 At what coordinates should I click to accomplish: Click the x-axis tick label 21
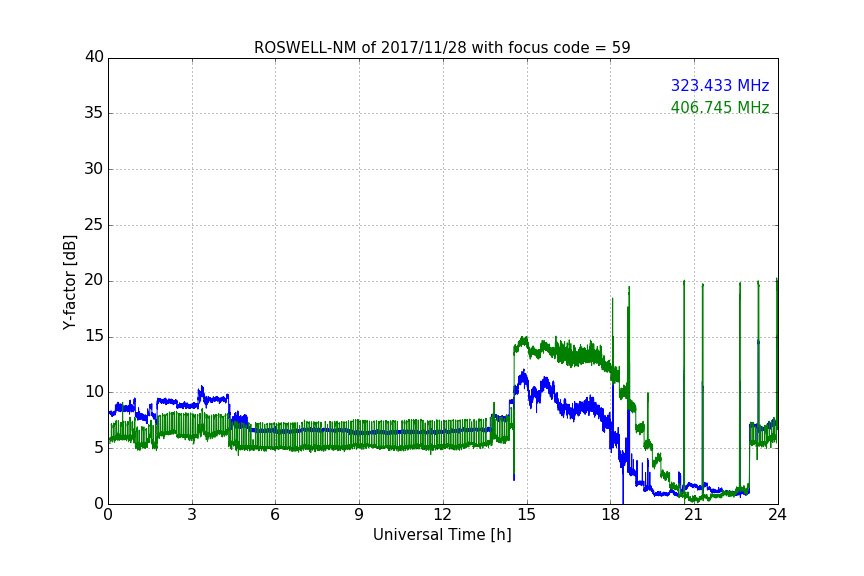coord(694,515)
